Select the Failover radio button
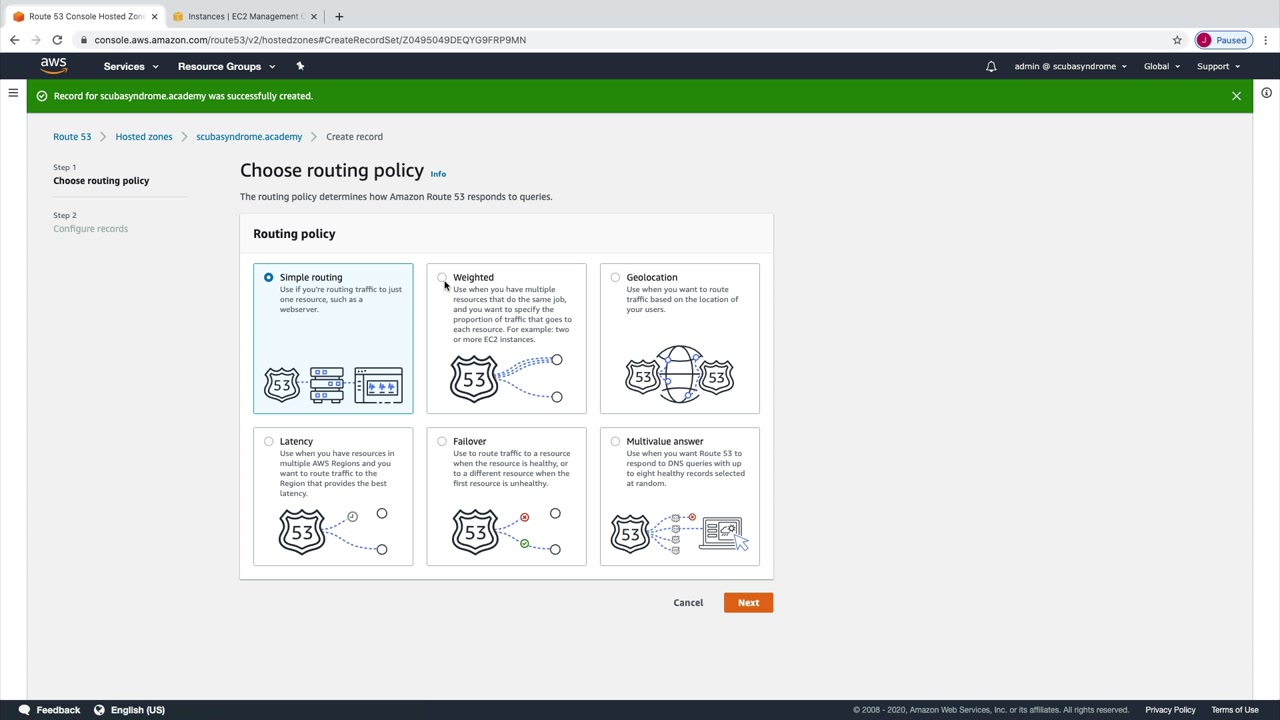 [442, 441]
